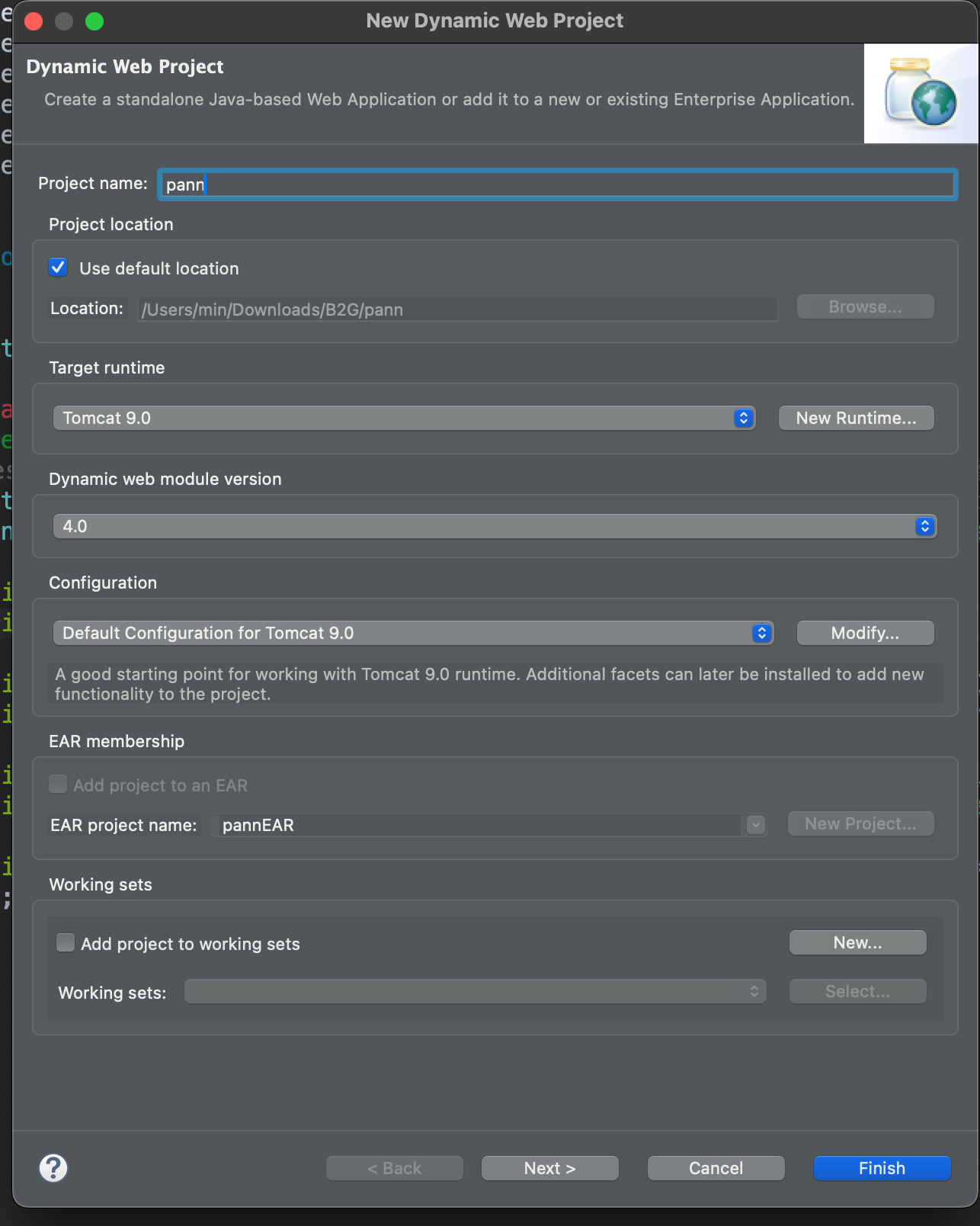Click the Location path field

click(x=457, y=309)
